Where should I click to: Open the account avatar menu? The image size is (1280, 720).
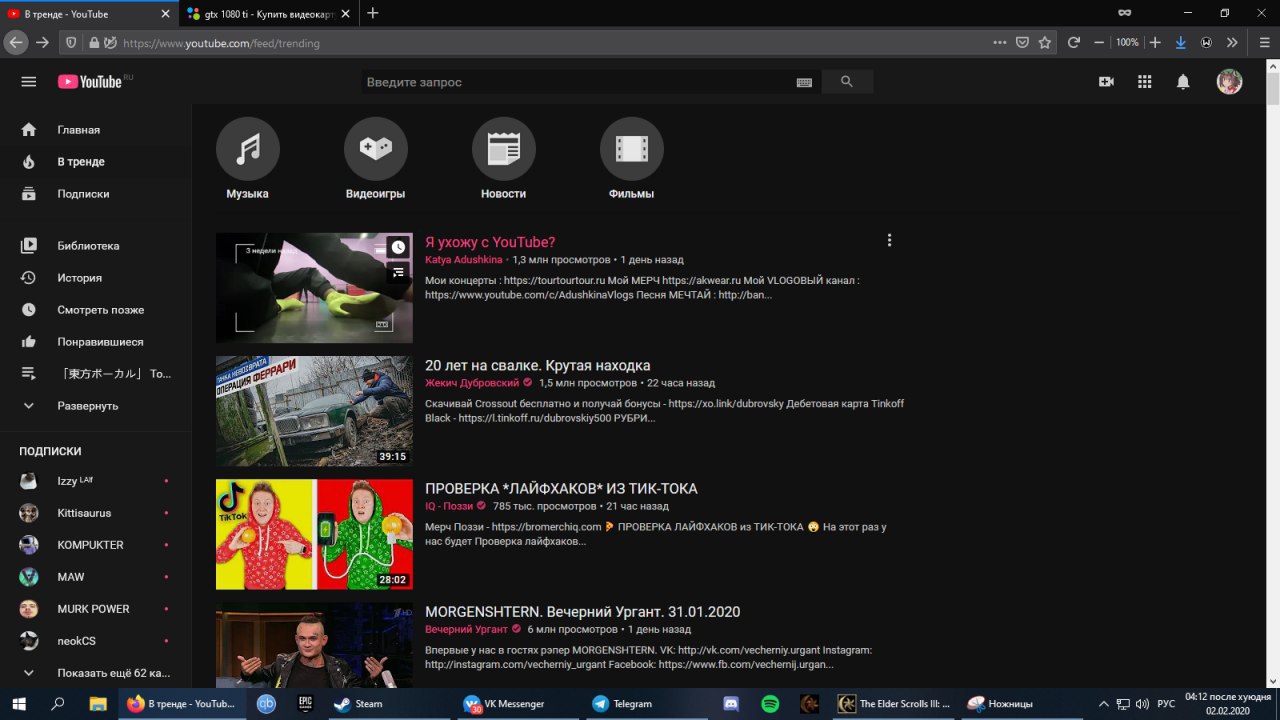1229,82
